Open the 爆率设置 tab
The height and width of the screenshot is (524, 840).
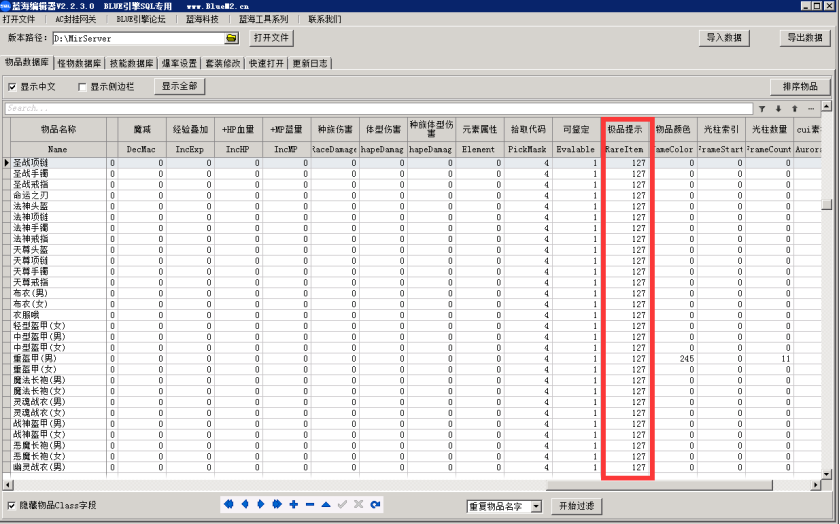tap(179, 63)
